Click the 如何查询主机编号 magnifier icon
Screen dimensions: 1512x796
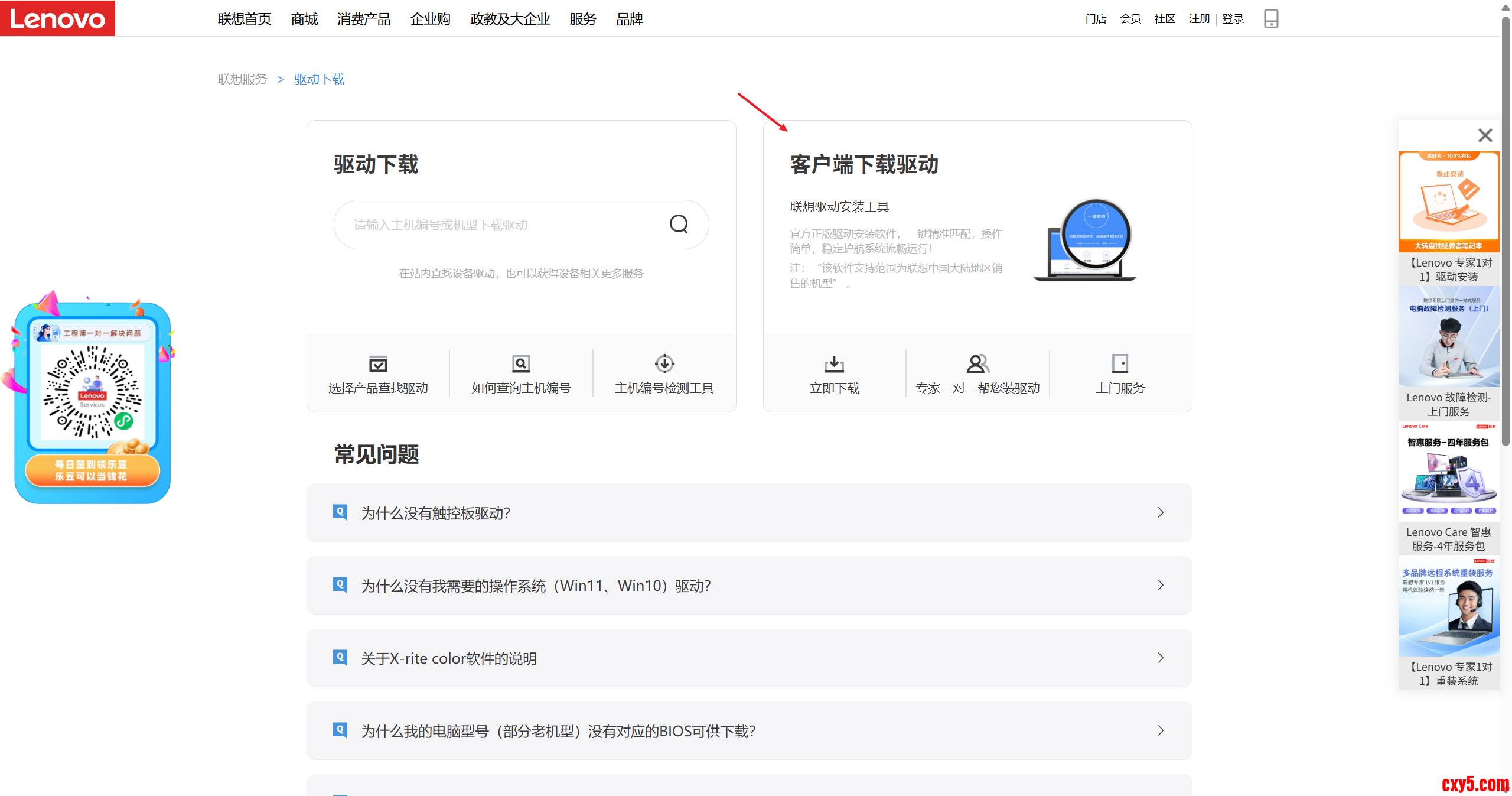click(521, 363)
